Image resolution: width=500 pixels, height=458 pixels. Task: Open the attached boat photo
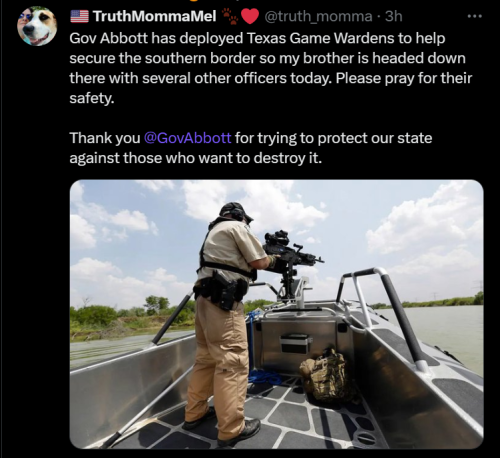tap(276, 314)
